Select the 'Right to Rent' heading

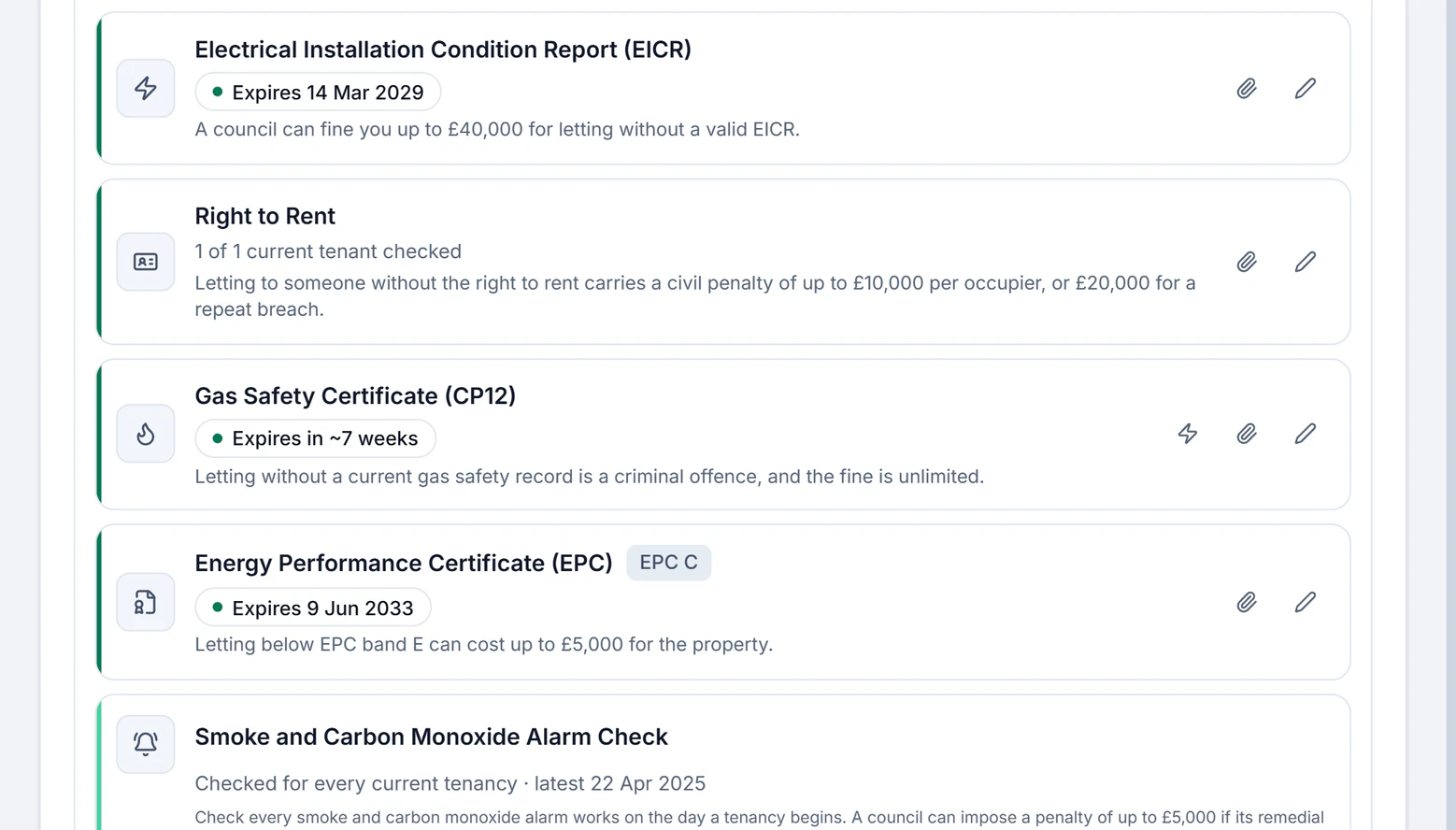[x=265, y=216]
